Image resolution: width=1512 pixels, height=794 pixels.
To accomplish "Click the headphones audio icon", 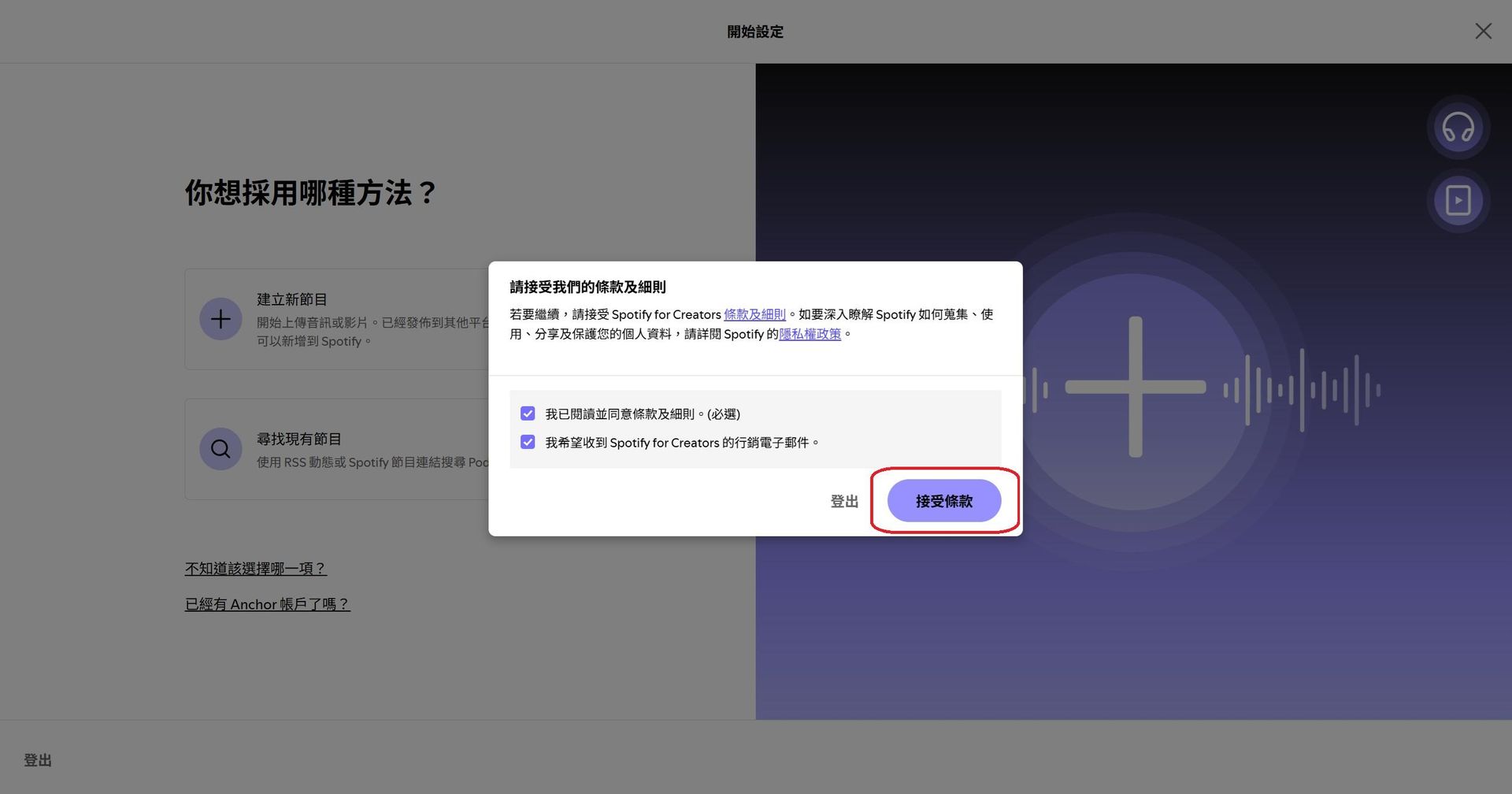I will point(1458,127).
